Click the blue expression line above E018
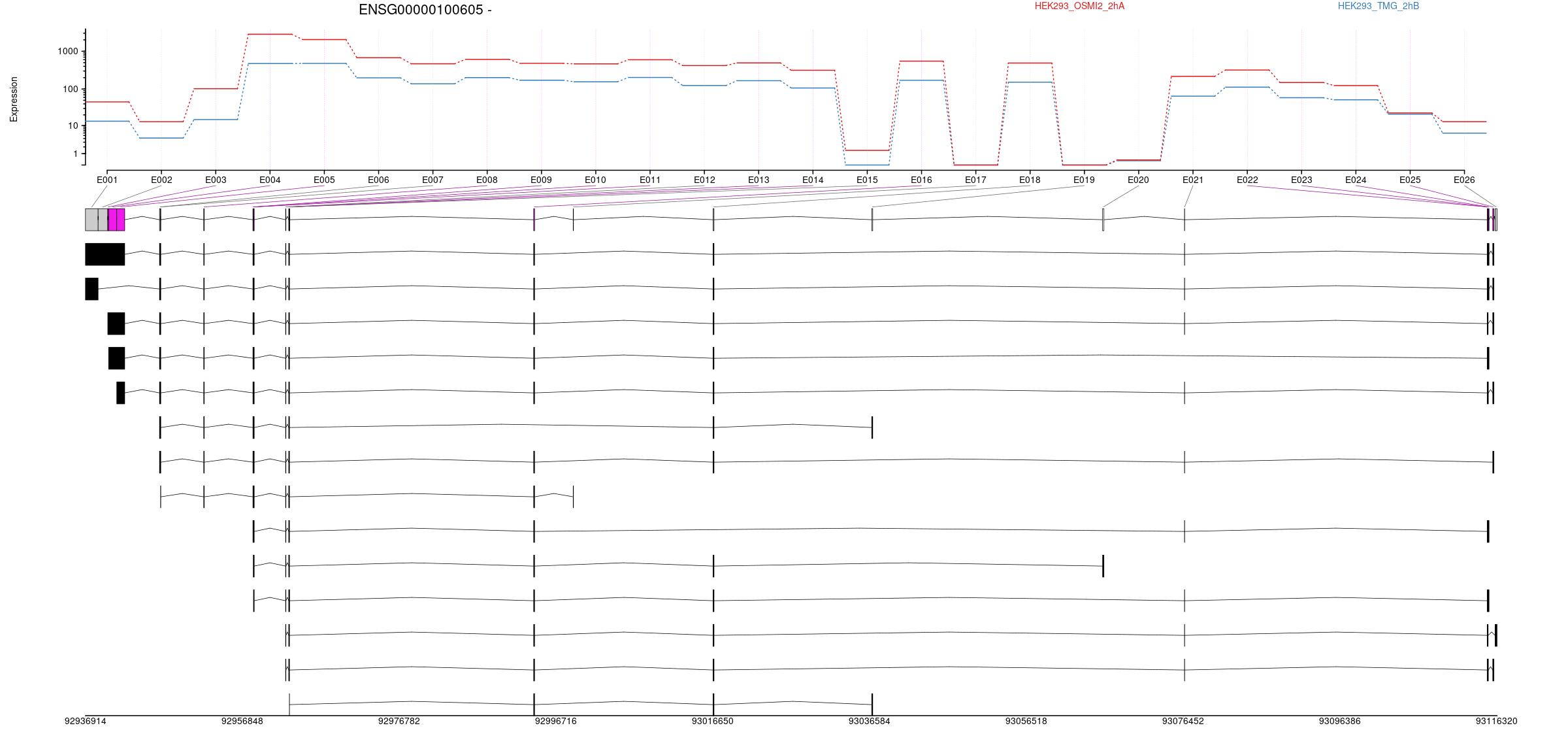This screenshot has height=732, width=1568. tap(1030, 82)
